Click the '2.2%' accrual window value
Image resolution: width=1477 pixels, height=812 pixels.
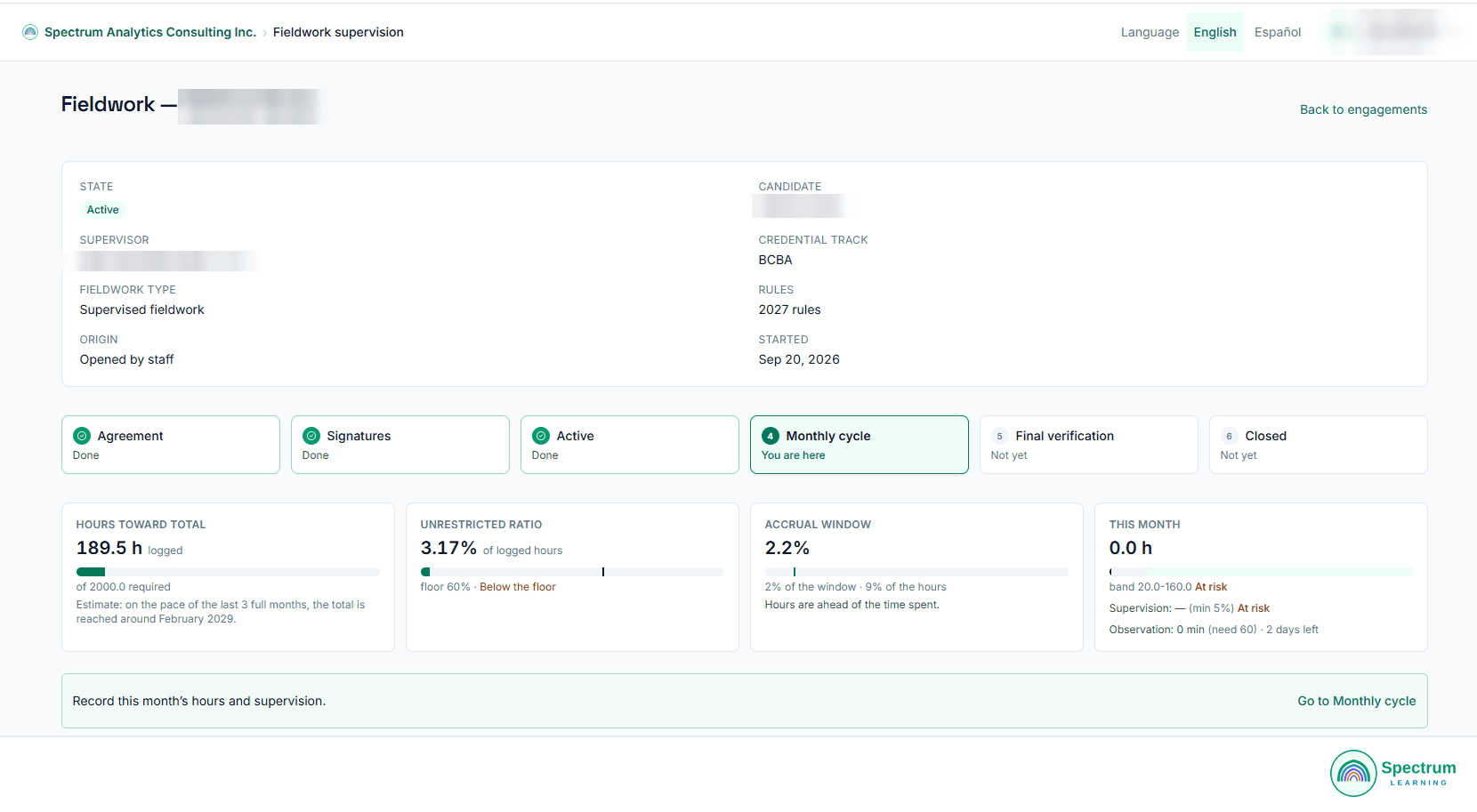(787, 548)
